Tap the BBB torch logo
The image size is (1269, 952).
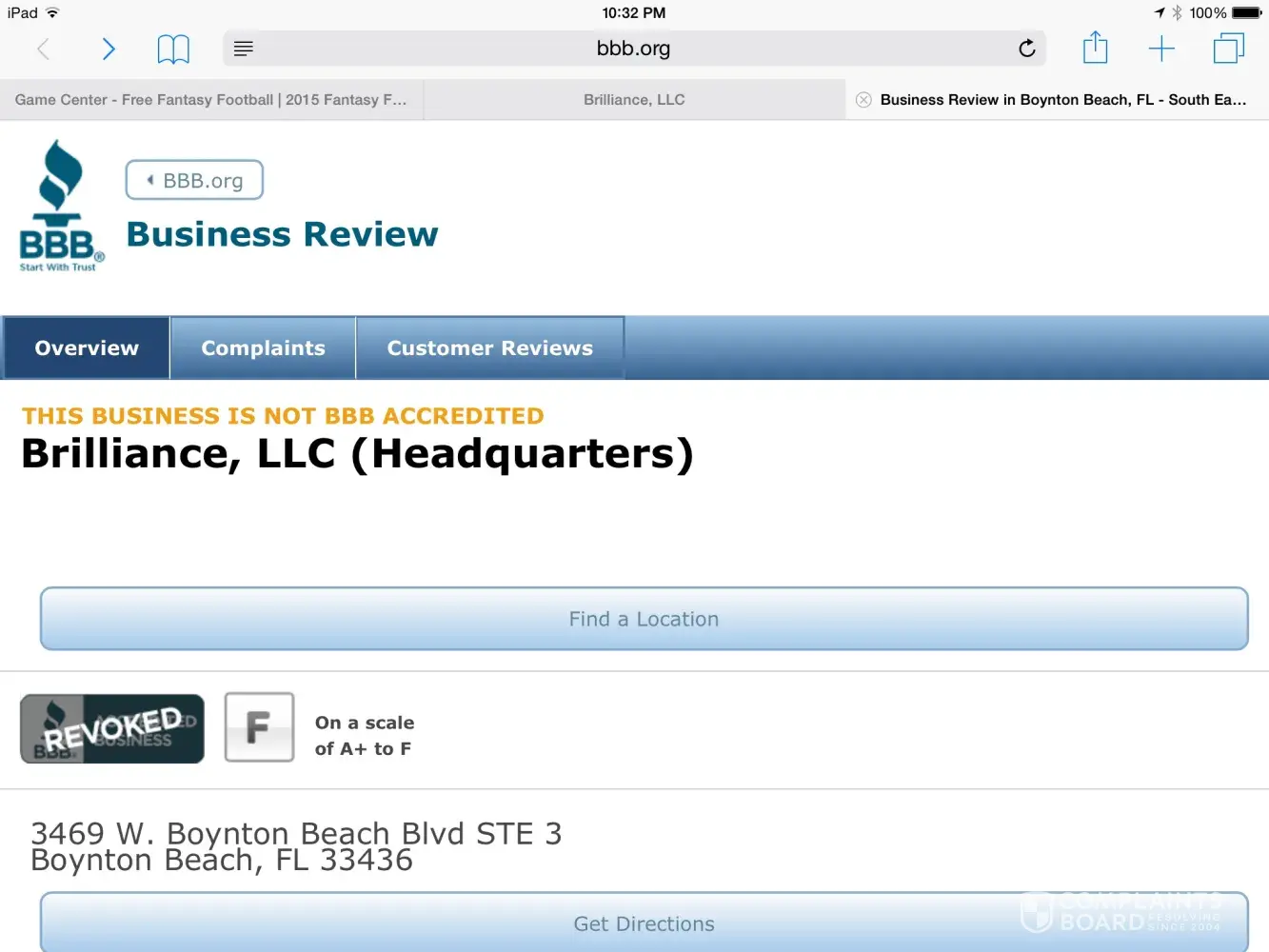pos(61,206)
